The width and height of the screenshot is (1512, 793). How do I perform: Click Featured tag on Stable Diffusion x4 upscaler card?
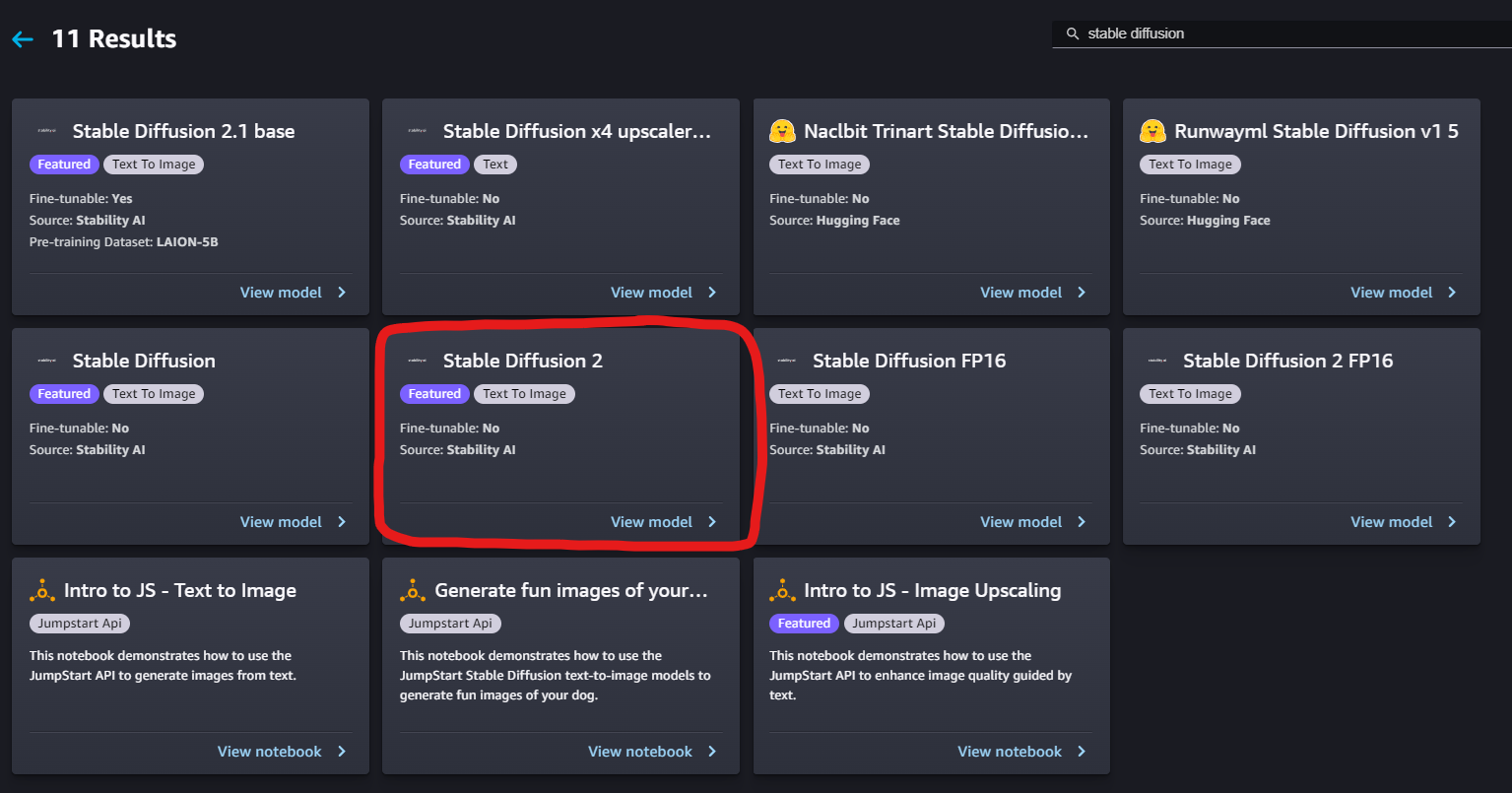[434, 165]
